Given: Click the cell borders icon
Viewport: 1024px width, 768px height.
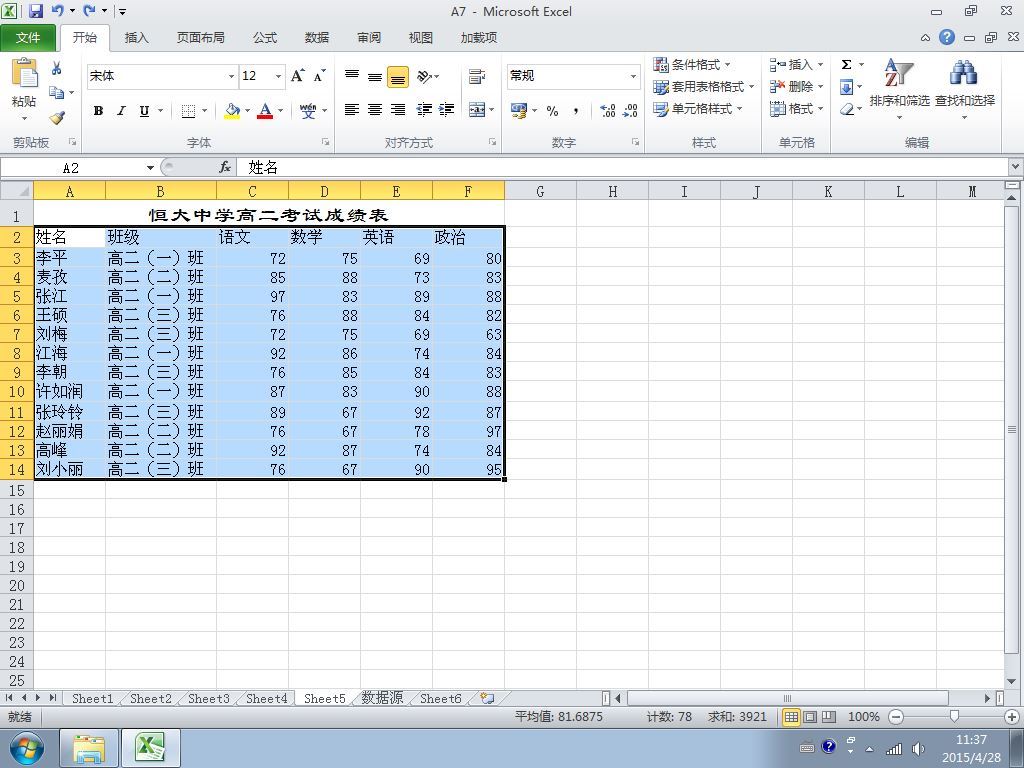Looking at the screenshot, I should click(x=188, y=110).
